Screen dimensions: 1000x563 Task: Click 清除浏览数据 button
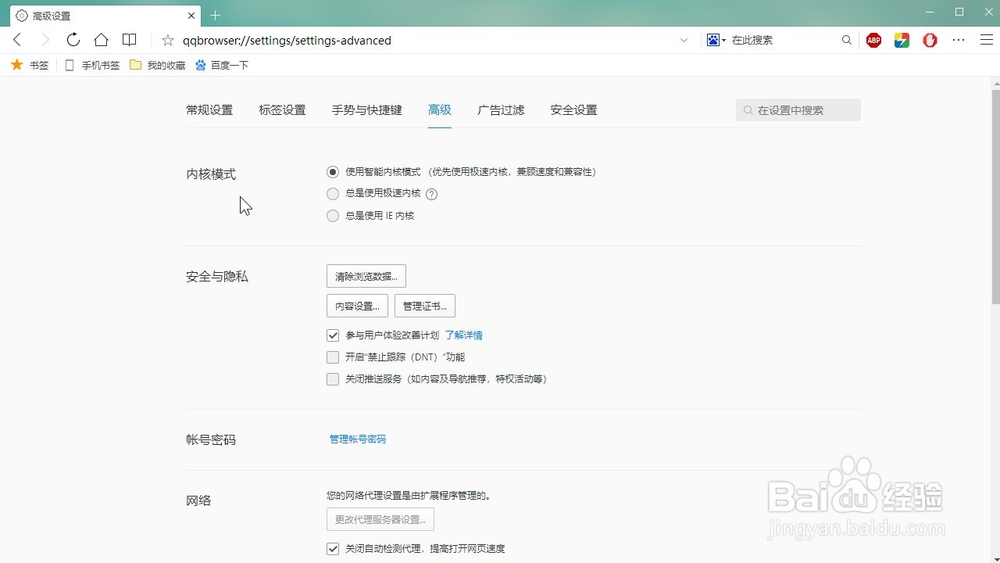pyautogui.click(x=366, y=276)
